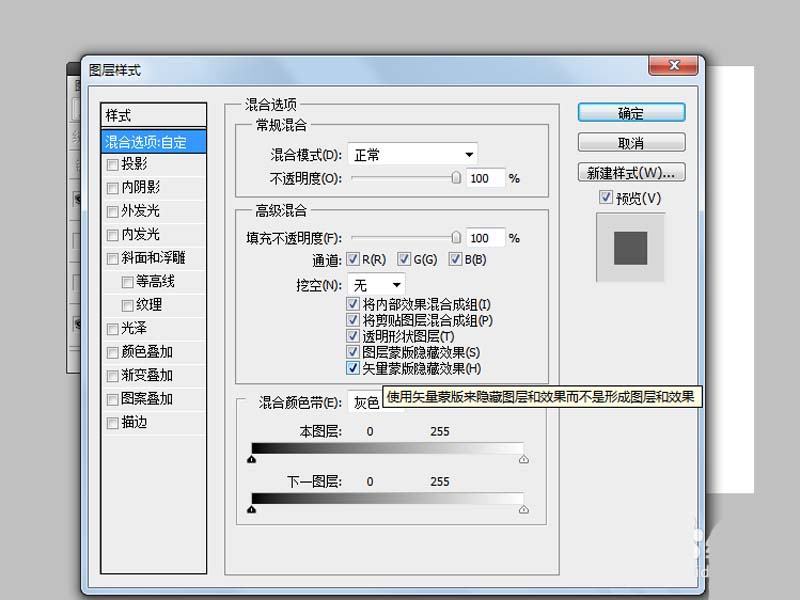This screenshot has height=600, width=800.
Task: Open the 描边 settings page
Action: (x=134, y=422)
